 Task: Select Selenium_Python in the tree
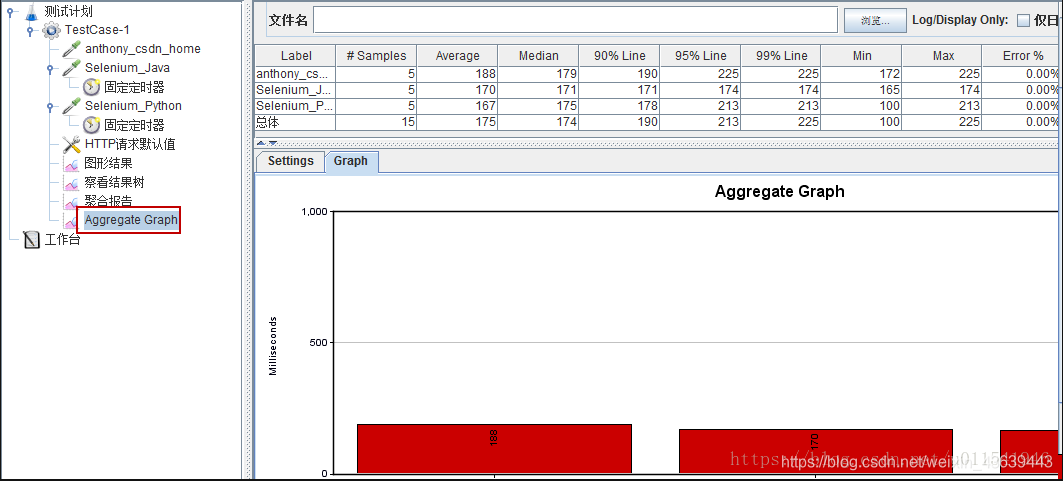(x=133, y=106)
